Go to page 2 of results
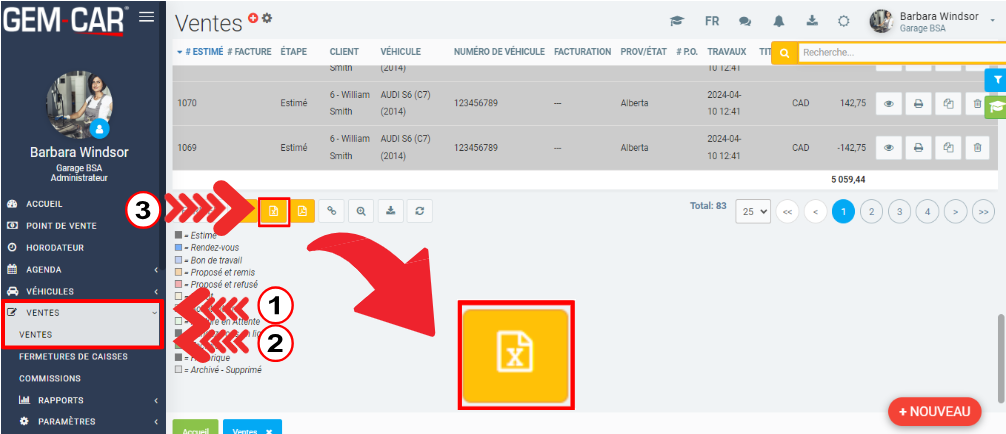 (871, 211)
